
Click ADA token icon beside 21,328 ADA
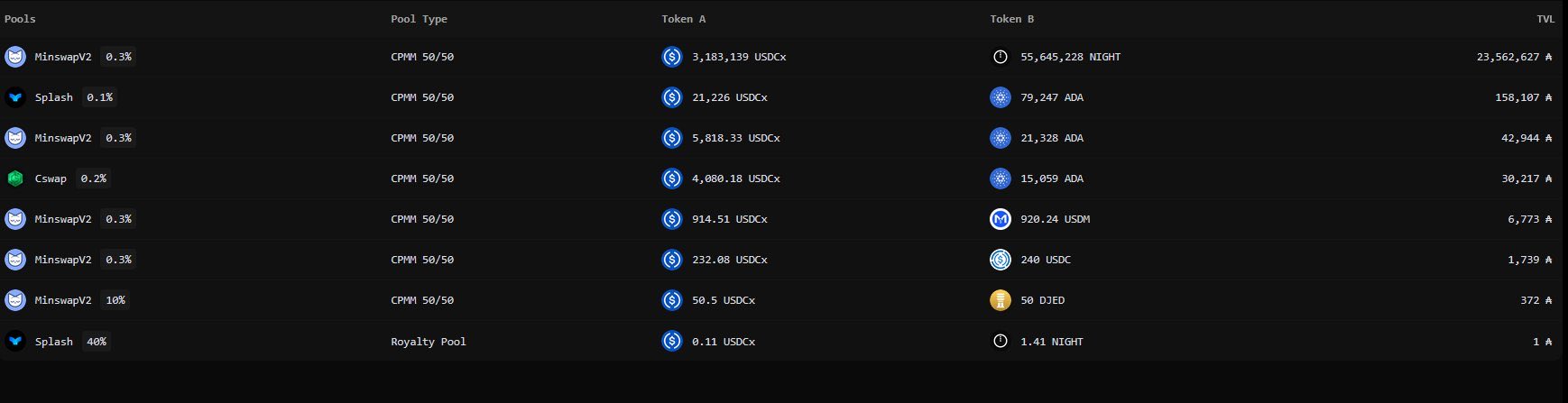[x=1001, y=138]
